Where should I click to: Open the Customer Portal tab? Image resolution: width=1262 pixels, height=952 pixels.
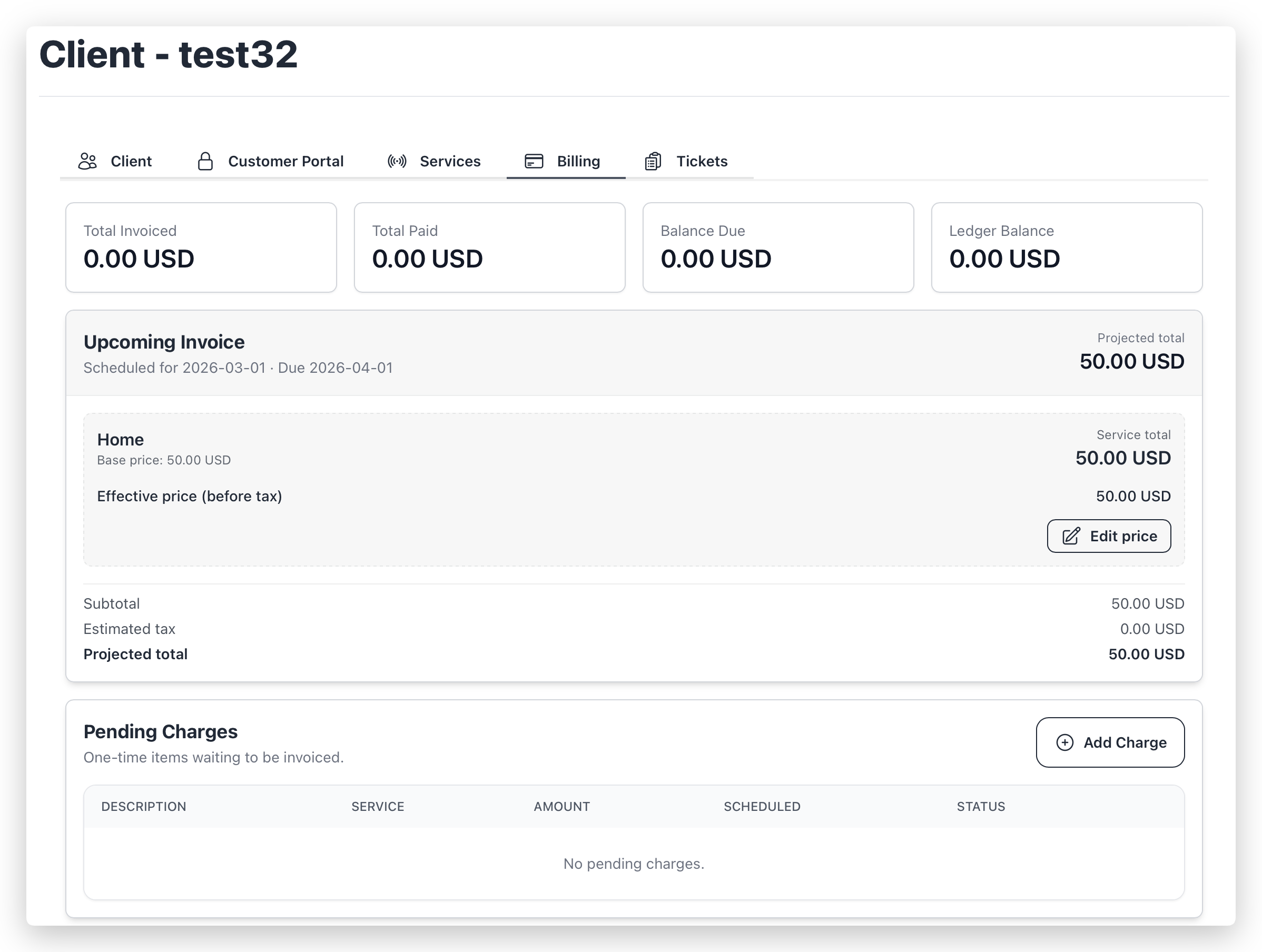coord(285,162)
